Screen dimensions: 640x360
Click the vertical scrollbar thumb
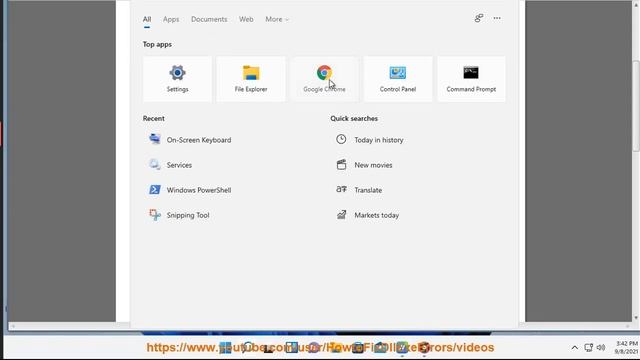click(636, 106)
